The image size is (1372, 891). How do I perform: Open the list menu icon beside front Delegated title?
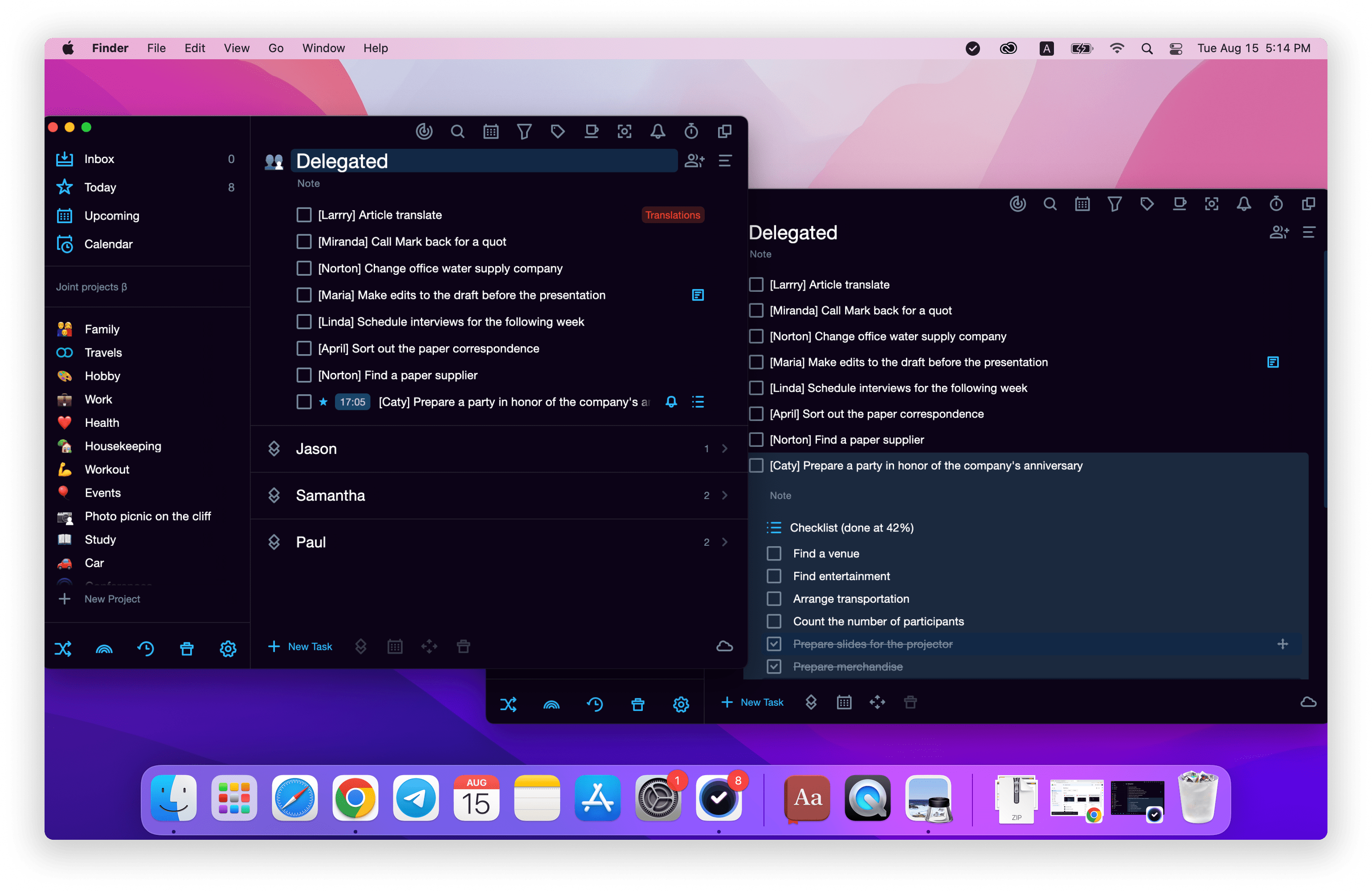click(x=725, y=161)
